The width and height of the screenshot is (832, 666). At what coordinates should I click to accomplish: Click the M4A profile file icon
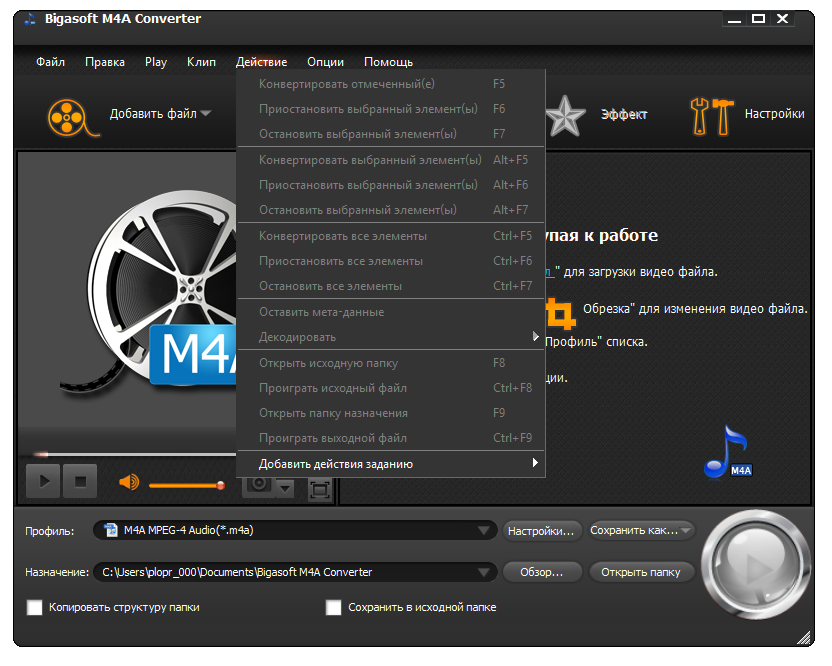[x=110, y=530]
